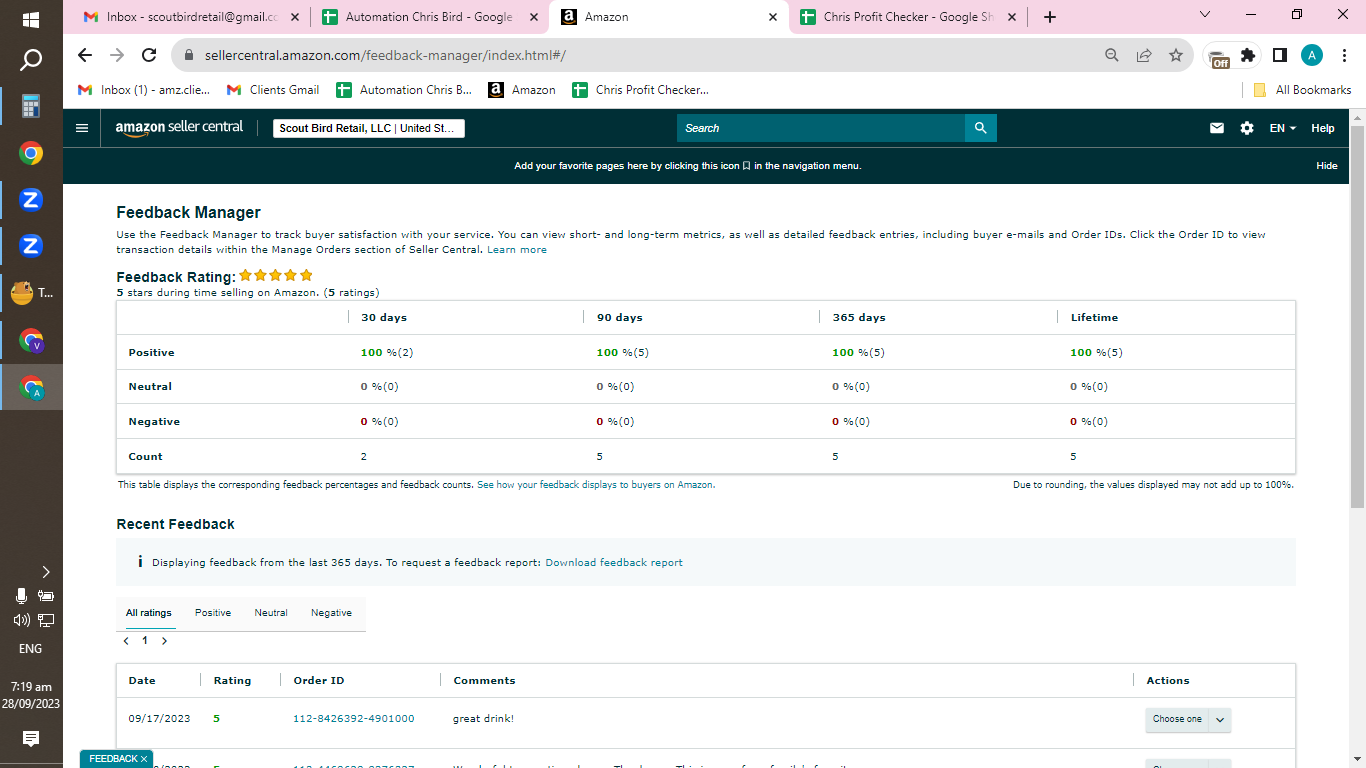
Task: Reload the page with the refresh icon
Action: (x=149, y=55)
